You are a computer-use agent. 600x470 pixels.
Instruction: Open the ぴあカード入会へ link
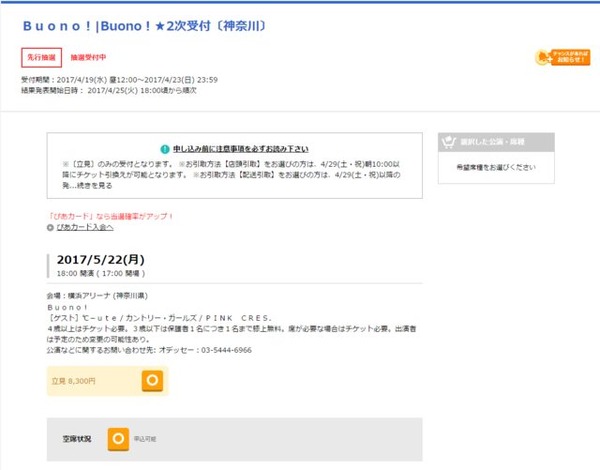tap(85, 227)
